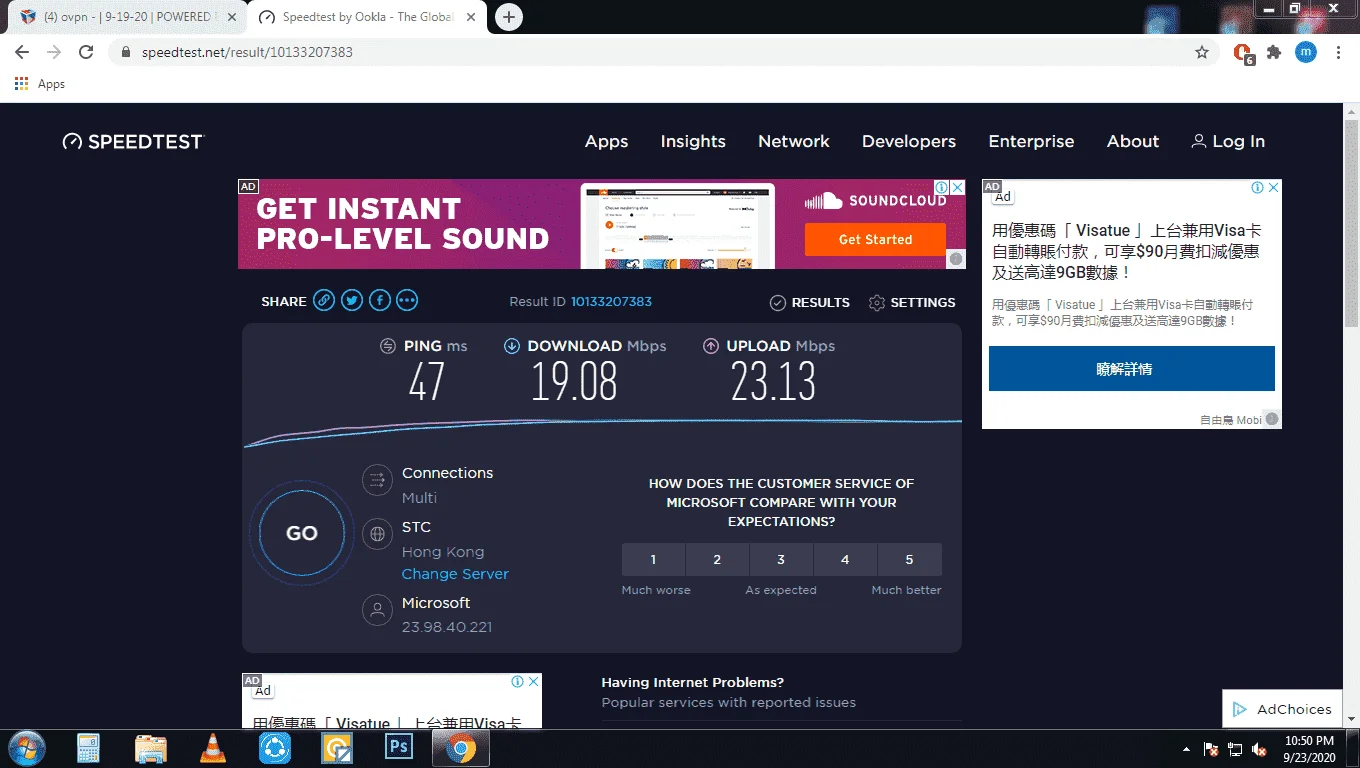Open File Explorer from taskbar
1360x768 pixels.
[x=151, y=748]
